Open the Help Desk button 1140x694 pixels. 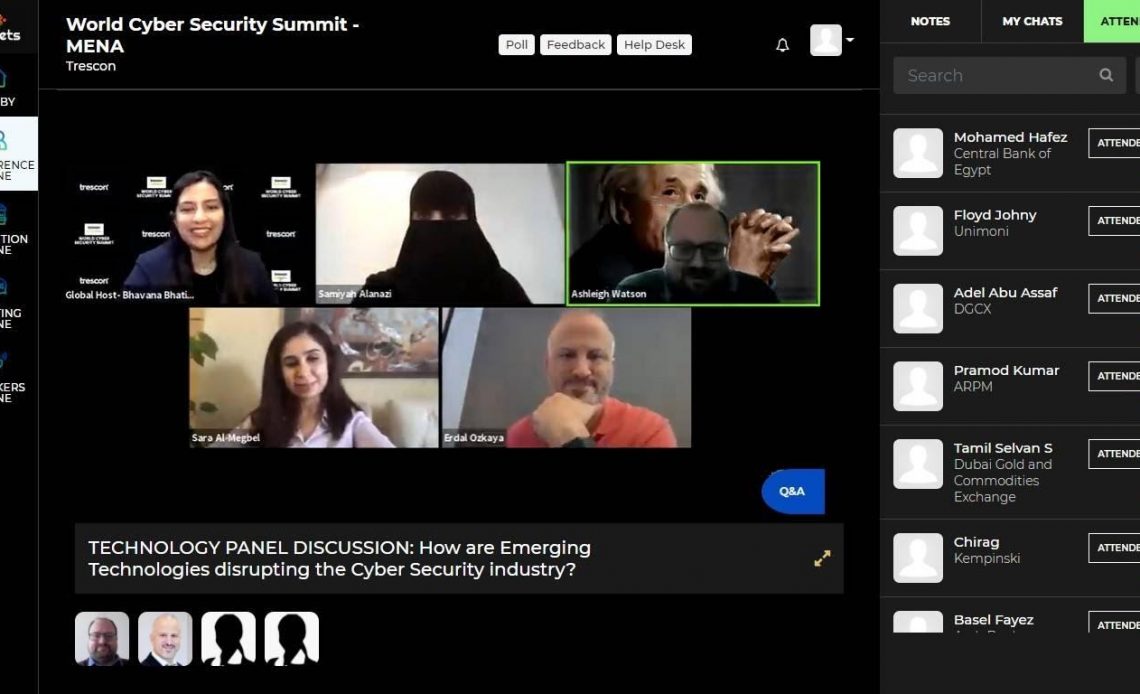coord(654,44)
